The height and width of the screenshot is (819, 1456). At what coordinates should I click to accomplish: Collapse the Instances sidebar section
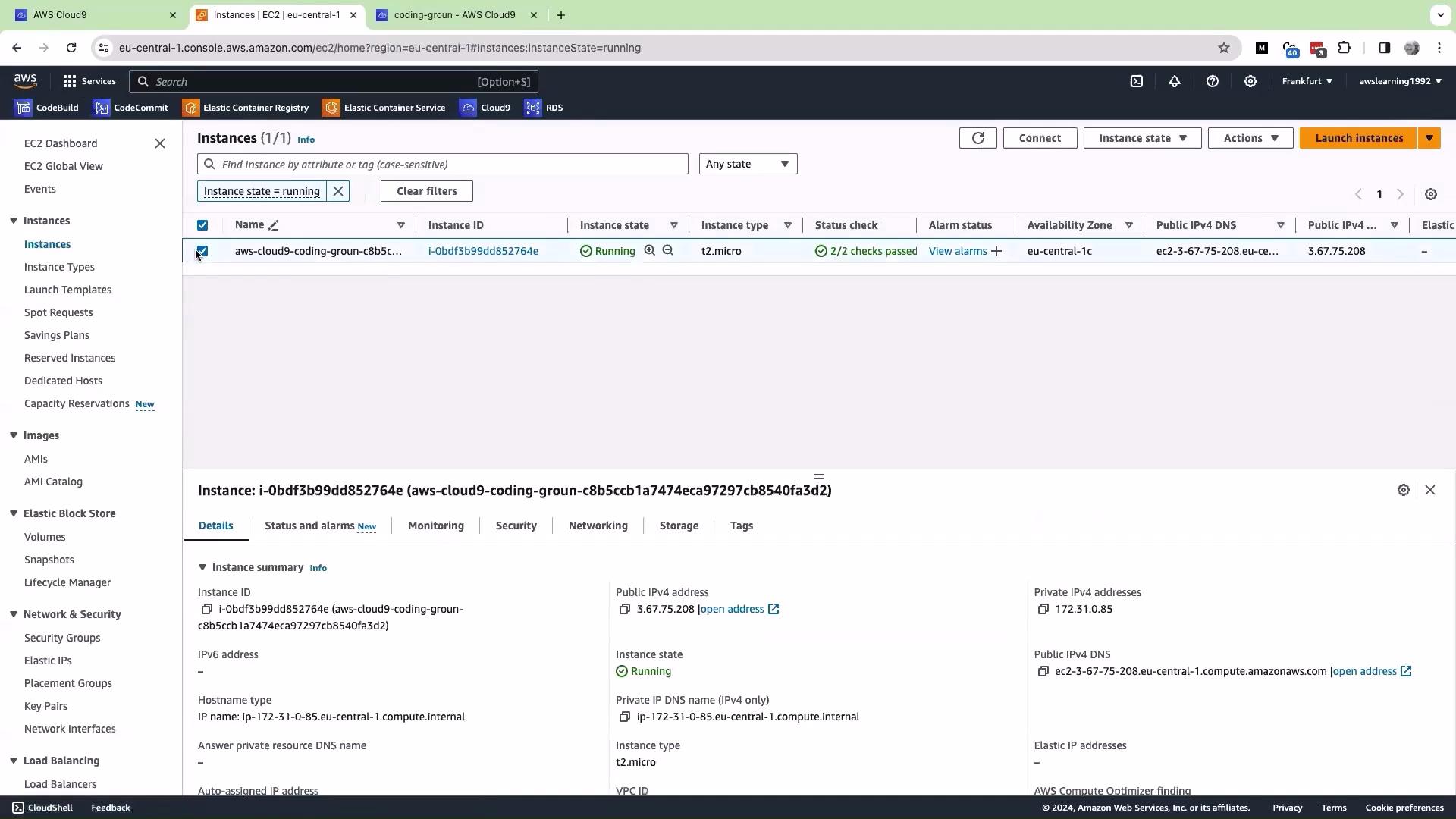point(14,221)
